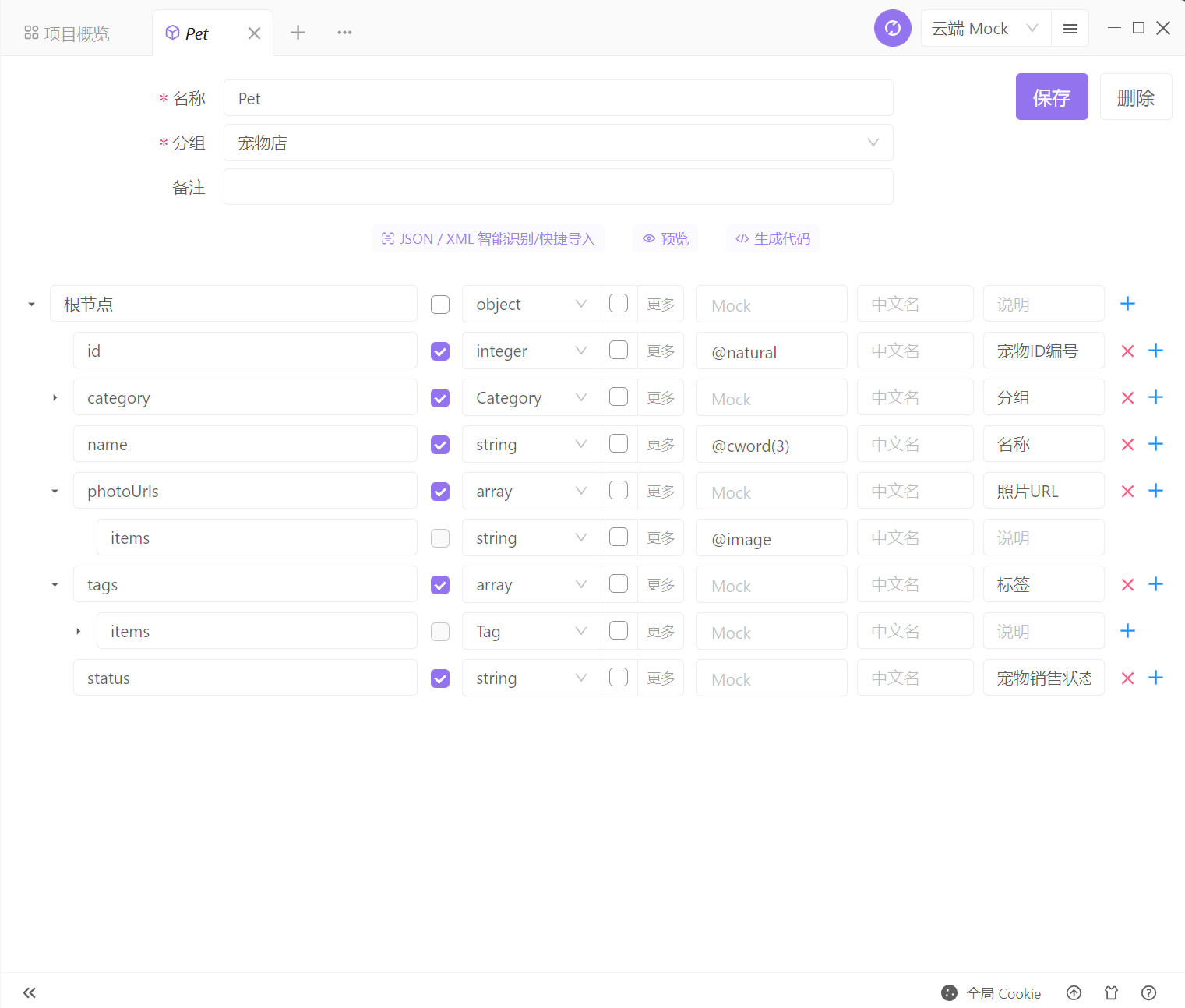
Task: Delete the tags field row
Action: 1127,585
